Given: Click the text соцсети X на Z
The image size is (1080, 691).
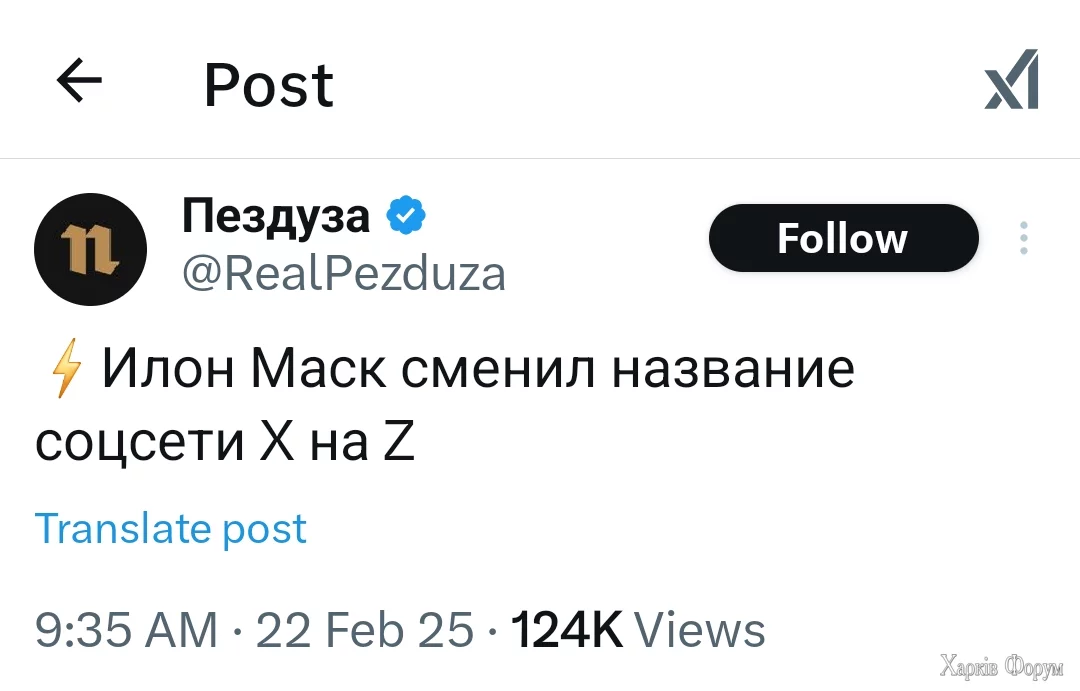Looking at the screenshot, I should click(x=225, y=443).
